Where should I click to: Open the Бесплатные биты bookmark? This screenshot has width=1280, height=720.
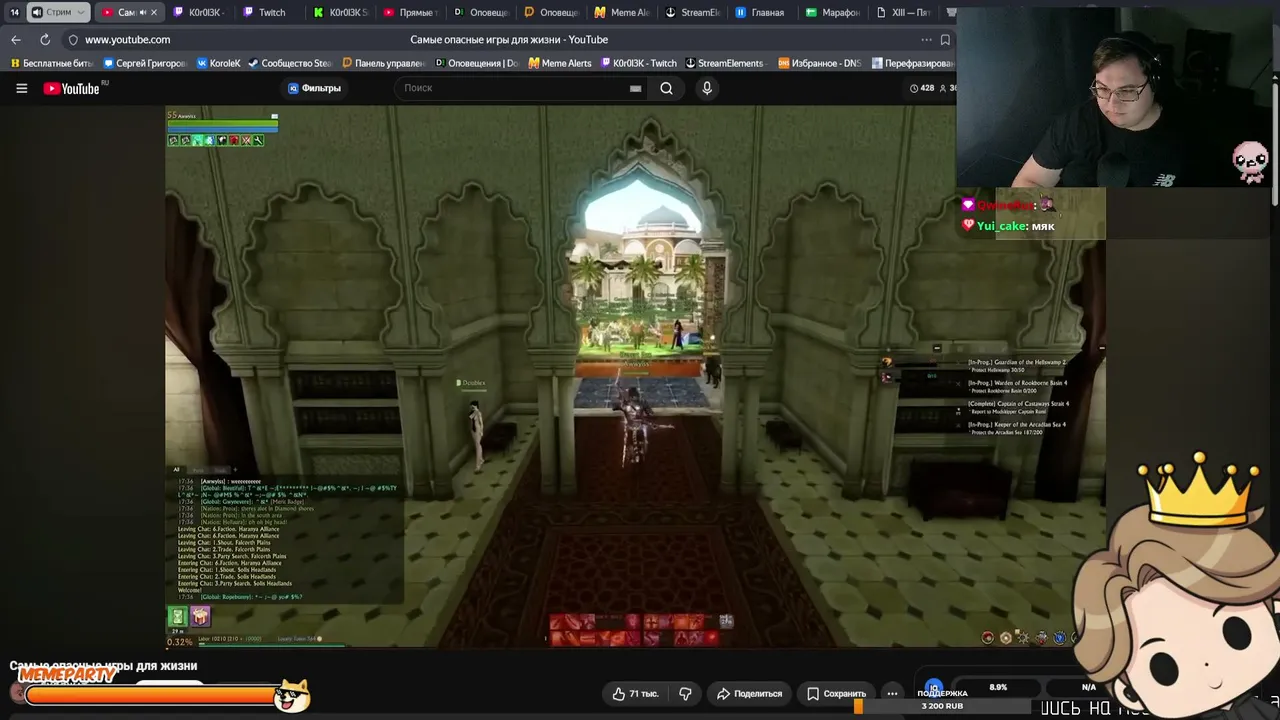(x=51, y=63)
